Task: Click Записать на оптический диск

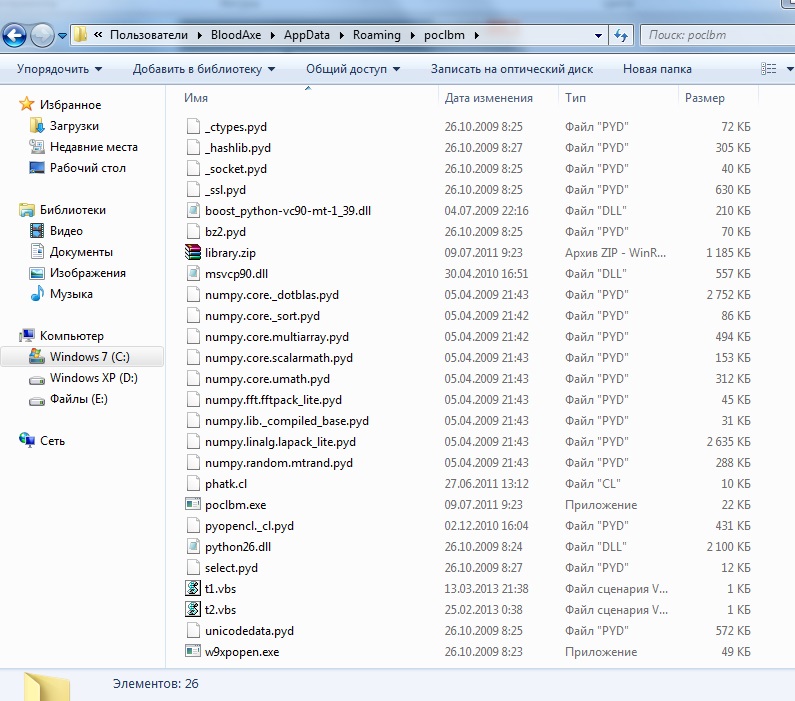Action: pos(512,69)
